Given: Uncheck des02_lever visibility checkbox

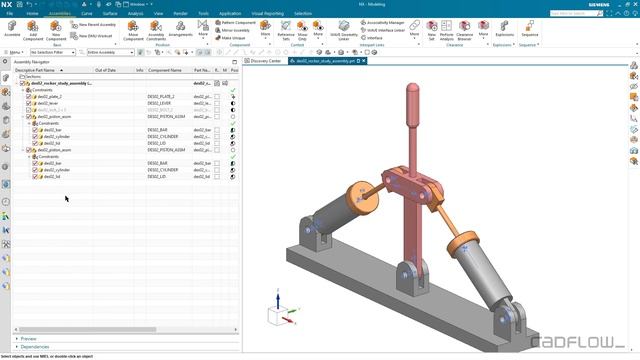Looking at the screenshot, I should click(x=29, y=103).
